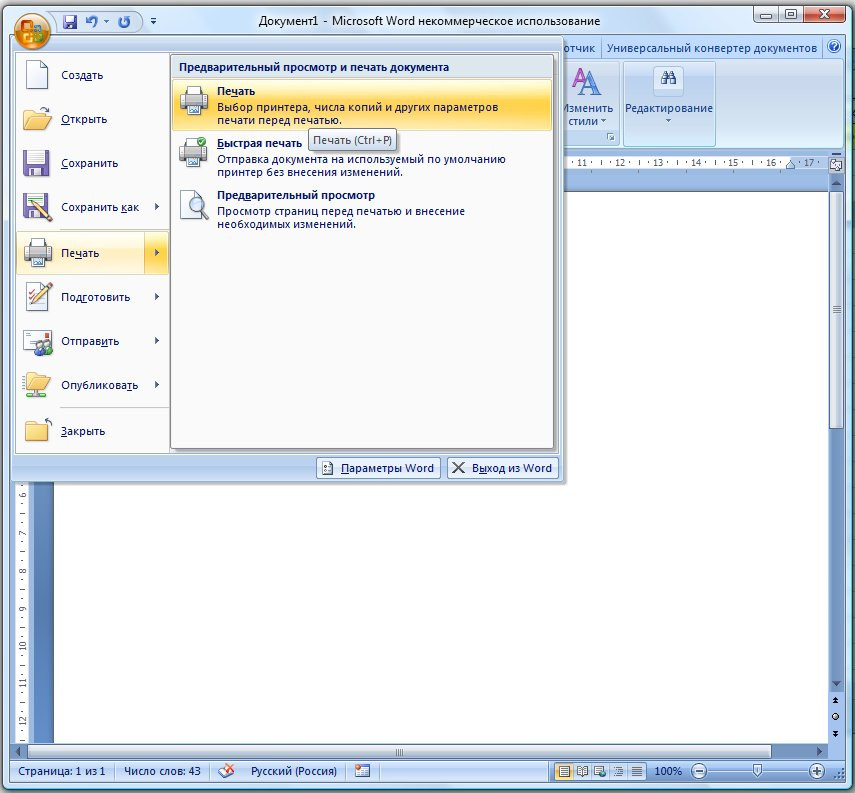Click the right indent marker on the ruler
Viewport: 855px width, 793px height.
coord(790,165)
